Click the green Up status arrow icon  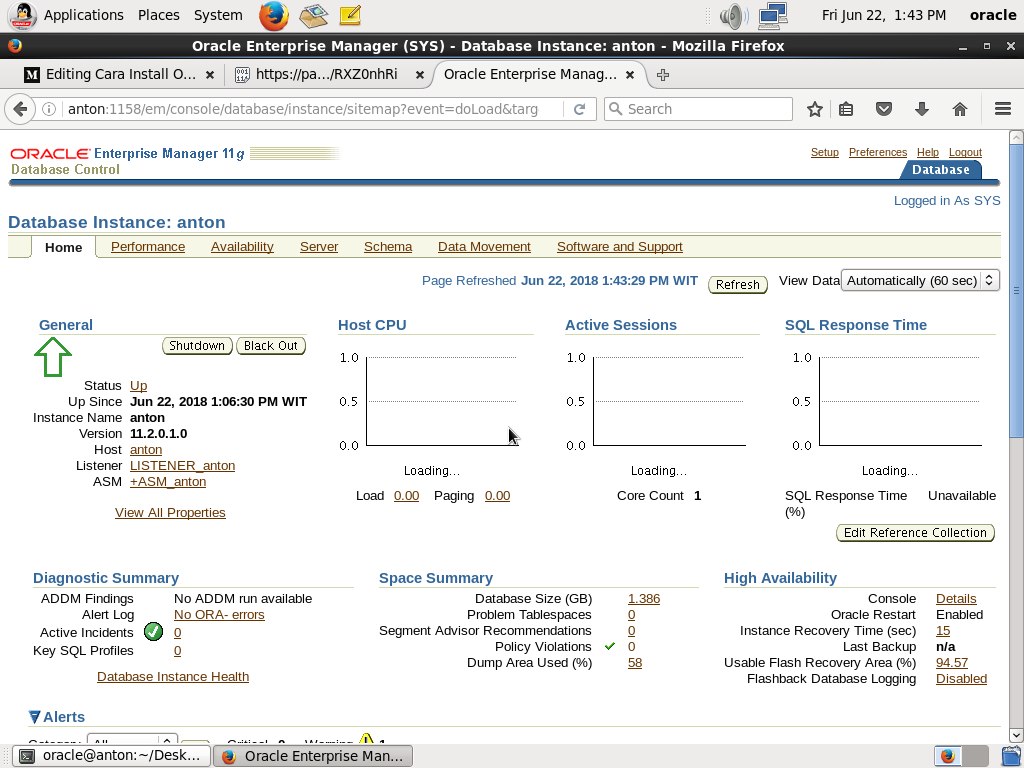(x=52, y=357)
